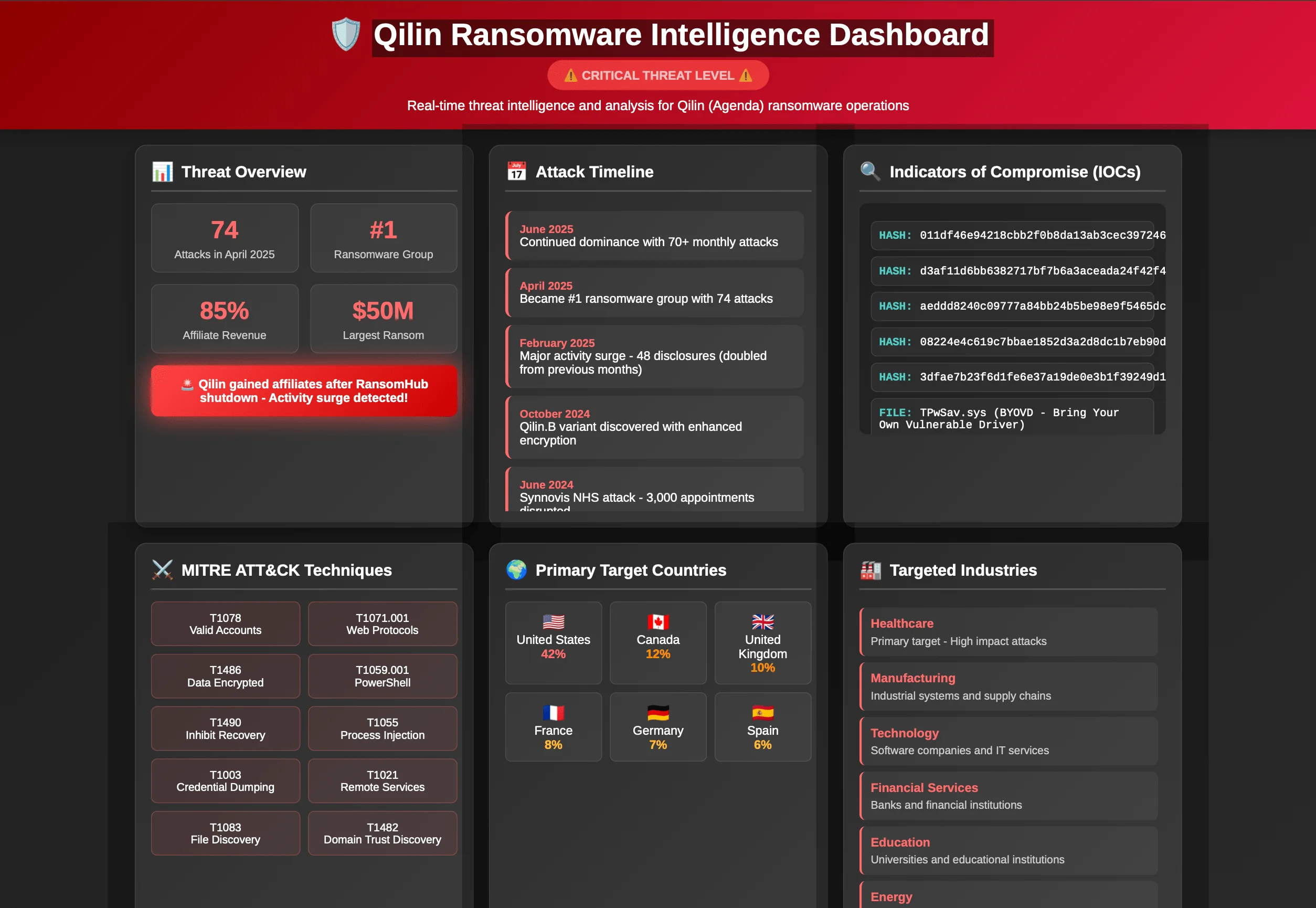Viewport: 1316px width, 908px height.
Task: Open the June 2024 Synnovis NHS timeline entry
Action: 654,490
